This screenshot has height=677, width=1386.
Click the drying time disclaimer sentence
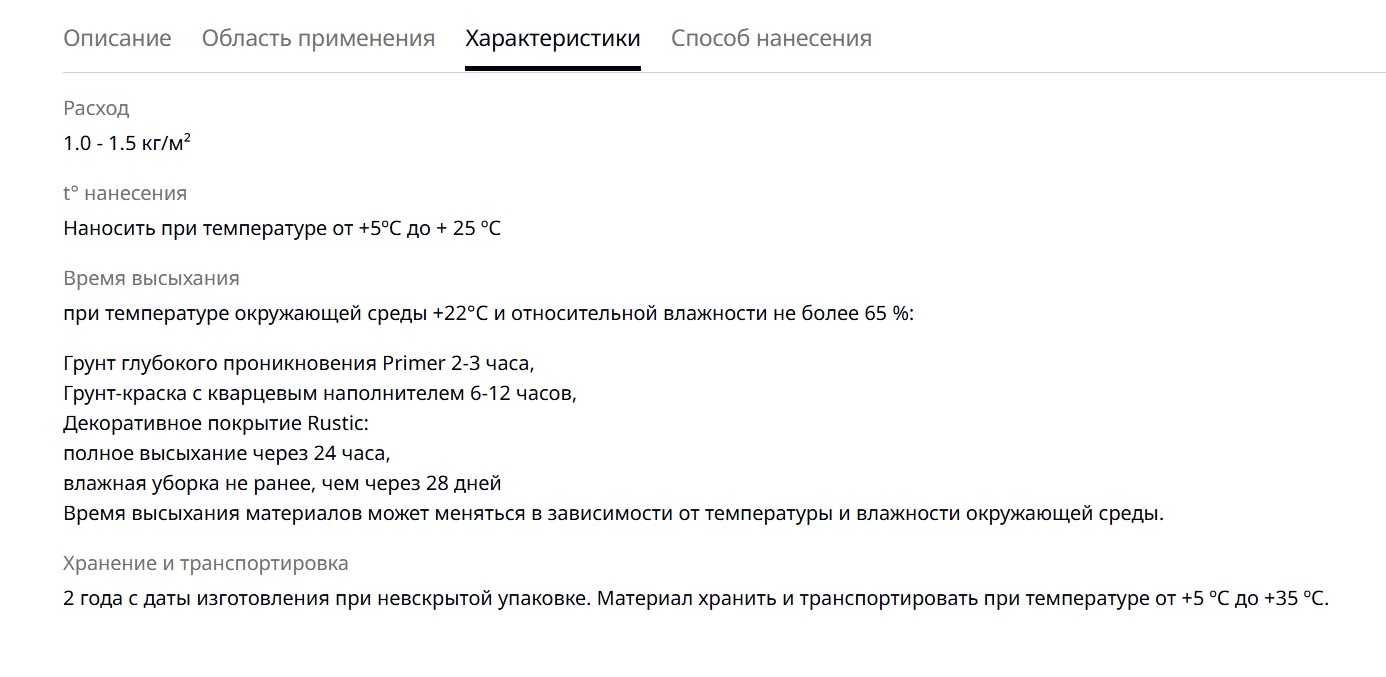pos(614,514)
